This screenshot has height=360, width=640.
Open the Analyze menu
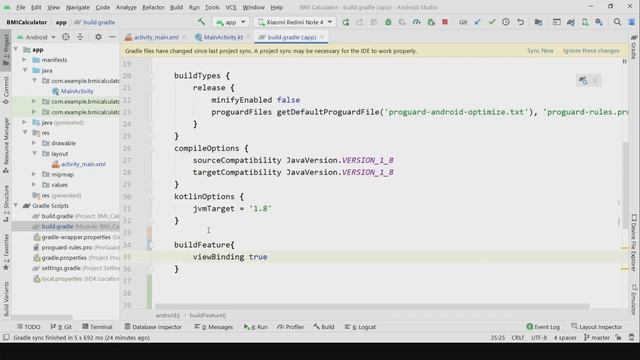pos(126,7)
